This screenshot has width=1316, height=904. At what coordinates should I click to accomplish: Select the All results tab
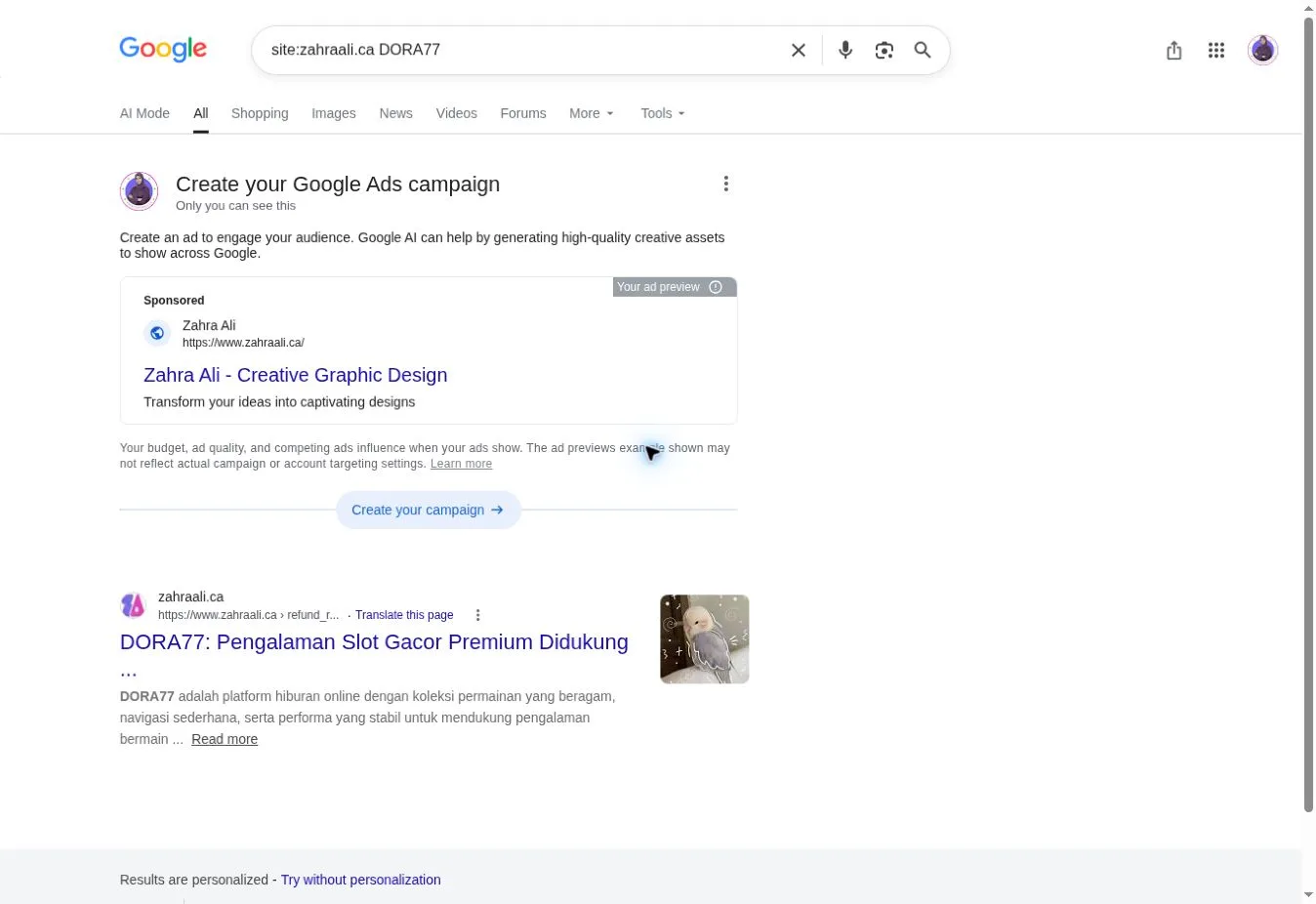point(201,113)
